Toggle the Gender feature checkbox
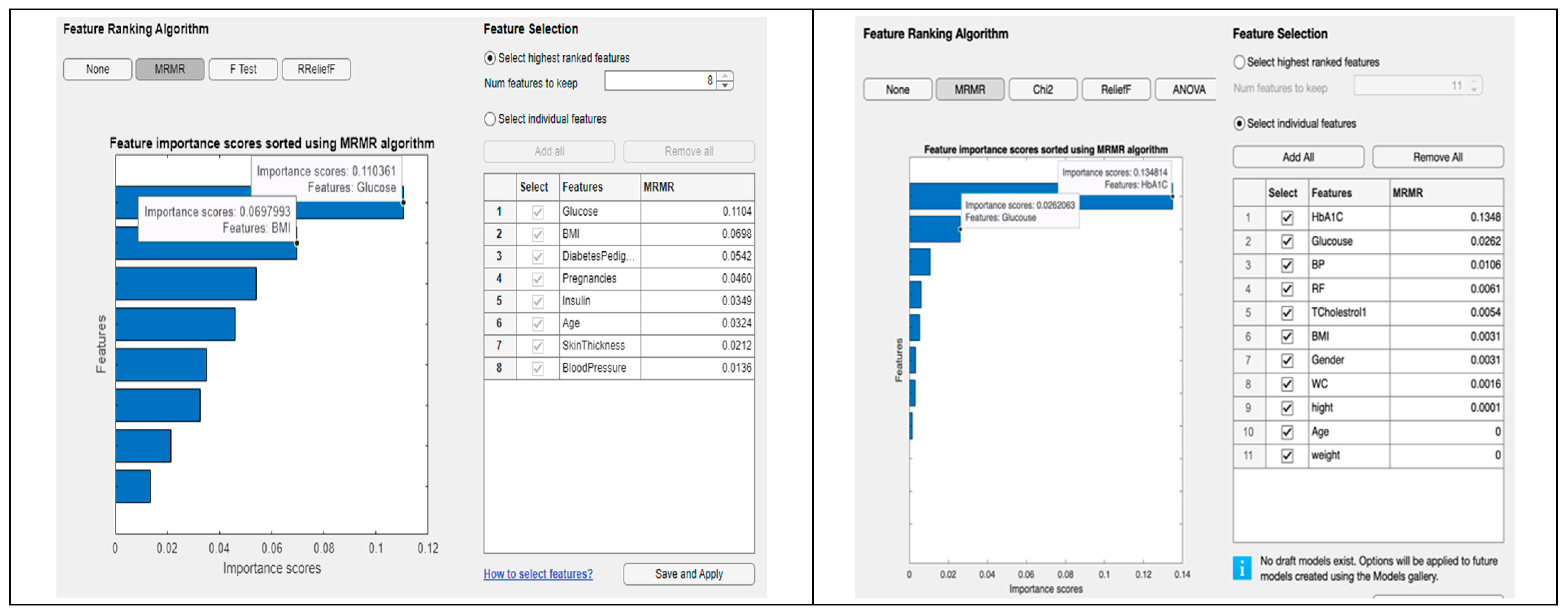The image size is (1568, 614). (1287, 361)
